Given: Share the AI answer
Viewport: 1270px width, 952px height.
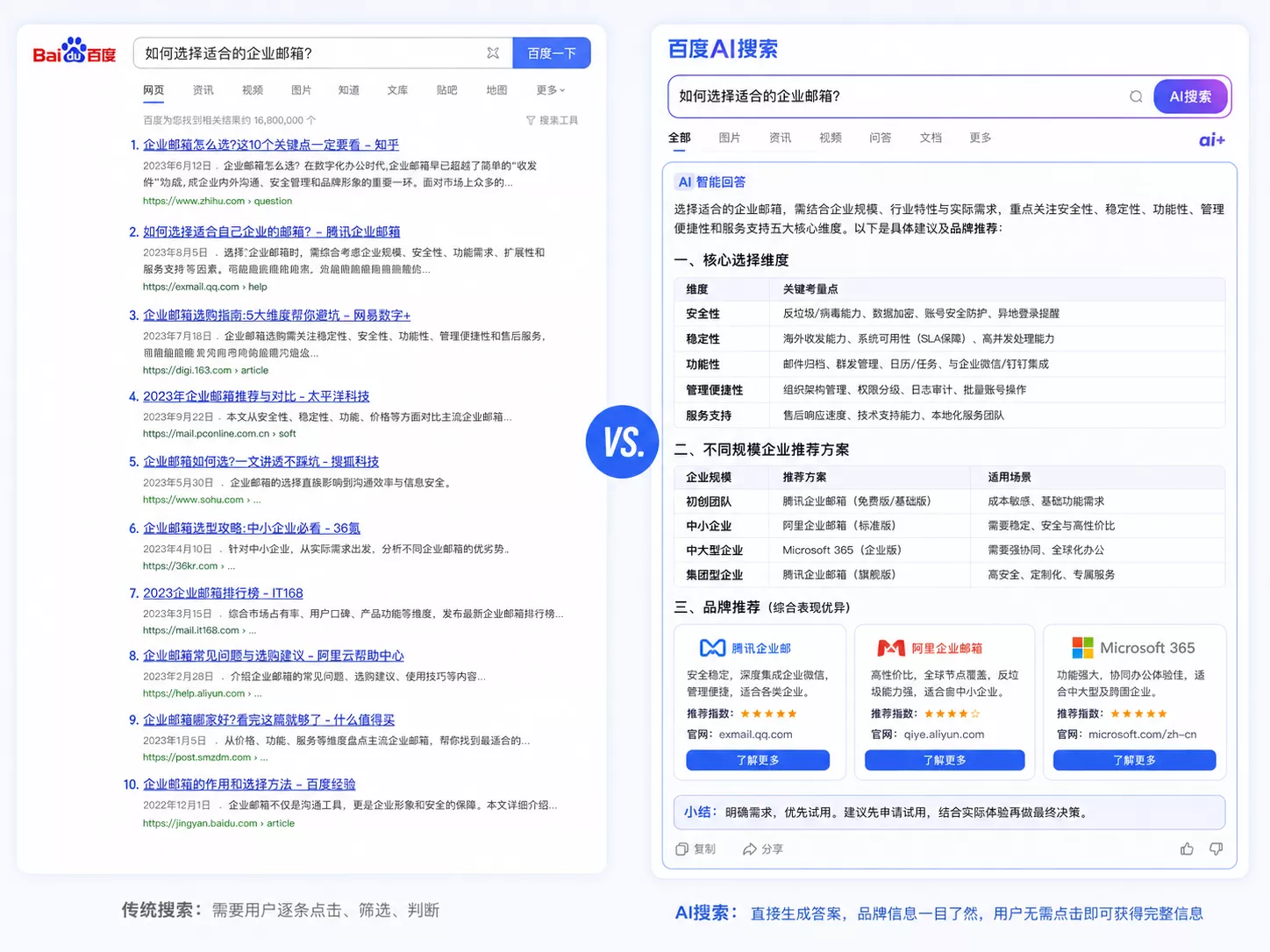Looking at the screenshot, I should coord(763,849).
